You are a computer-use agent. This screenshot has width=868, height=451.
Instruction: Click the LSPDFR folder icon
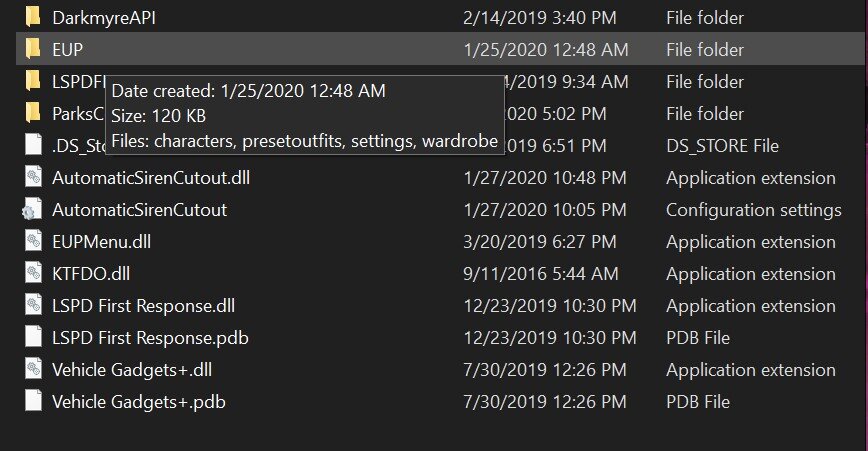[33, 81]
